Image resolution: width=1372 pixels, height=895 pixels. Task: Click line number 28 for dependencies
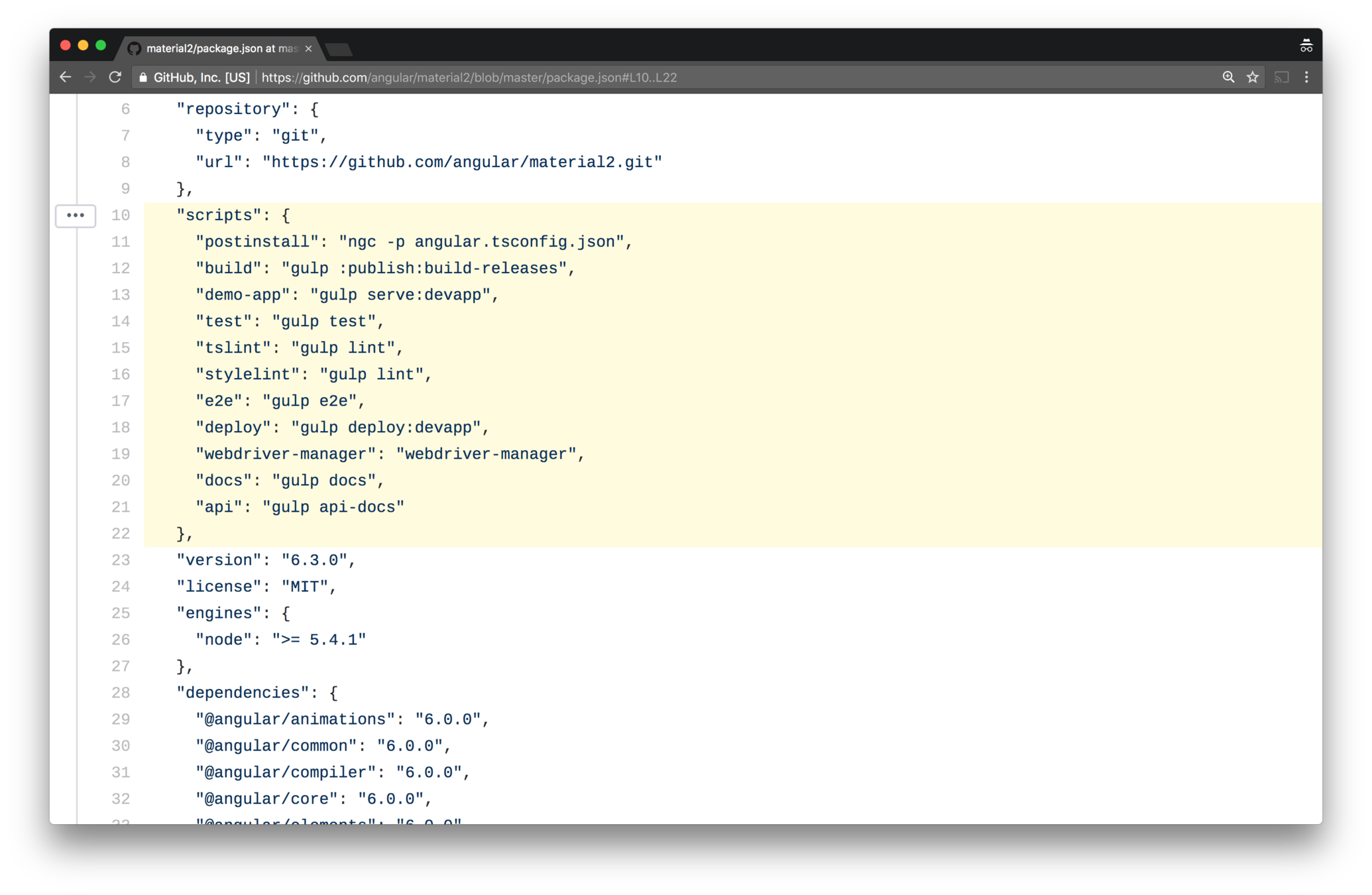click(x=121, y=693)
